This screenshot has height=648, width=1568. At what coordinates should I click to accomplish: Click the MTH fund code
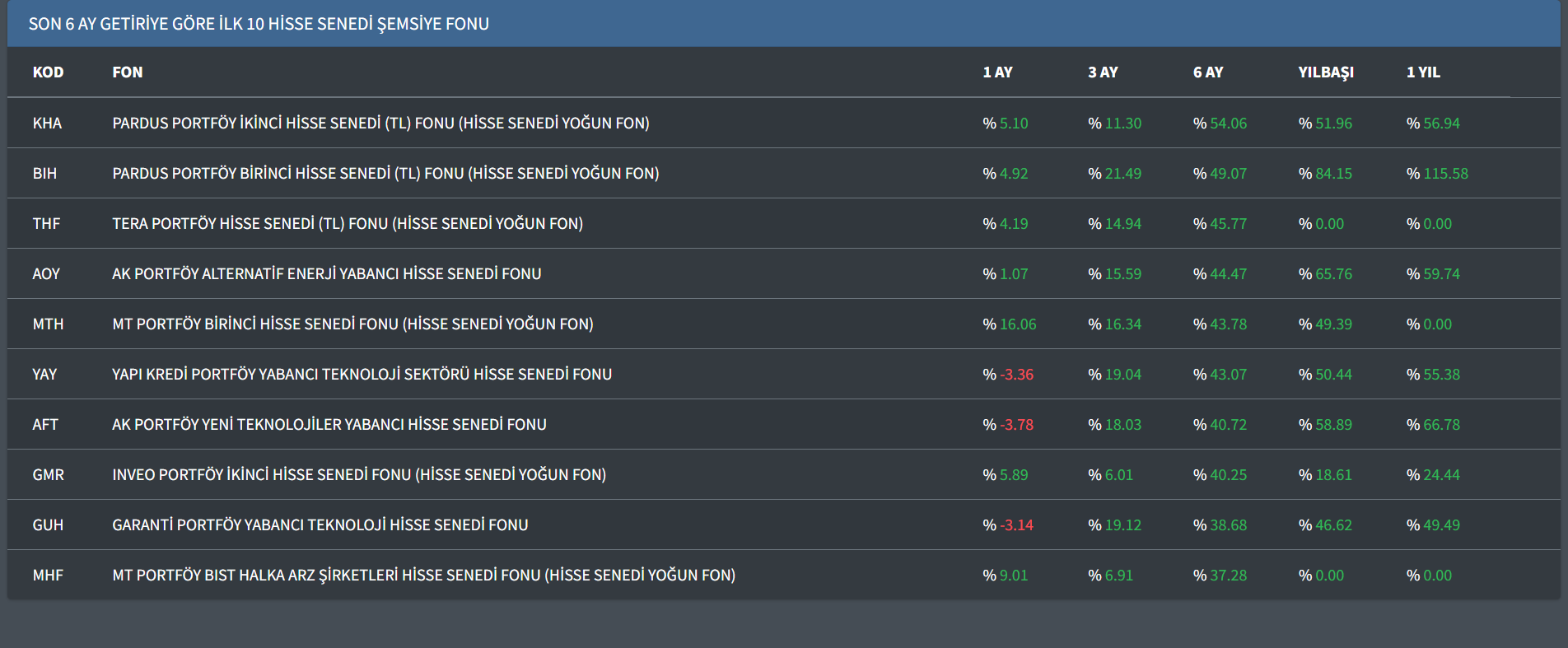[48, 324]
